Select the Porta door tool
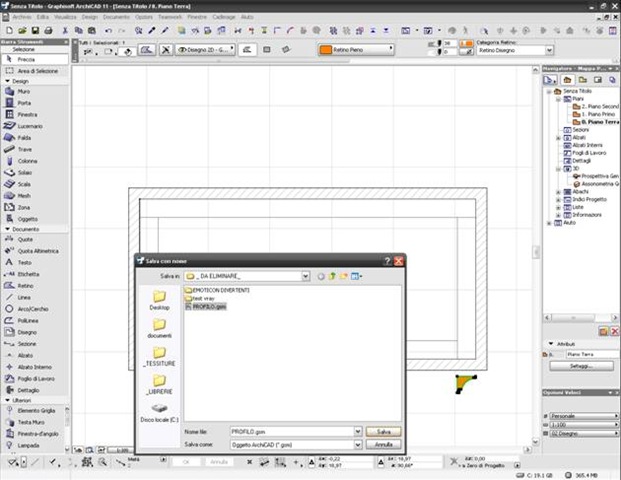This screenshot has width=621, height=480. (24, 103)
